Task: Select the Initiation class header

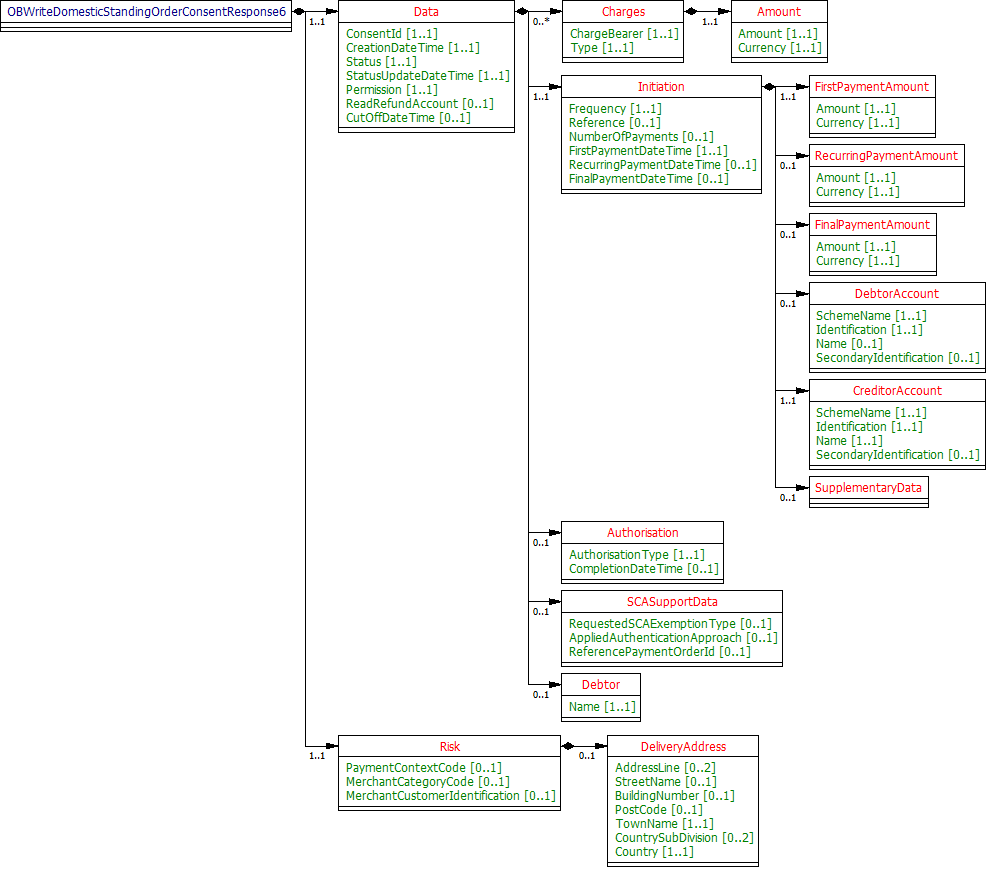Action: coord(661,87)
